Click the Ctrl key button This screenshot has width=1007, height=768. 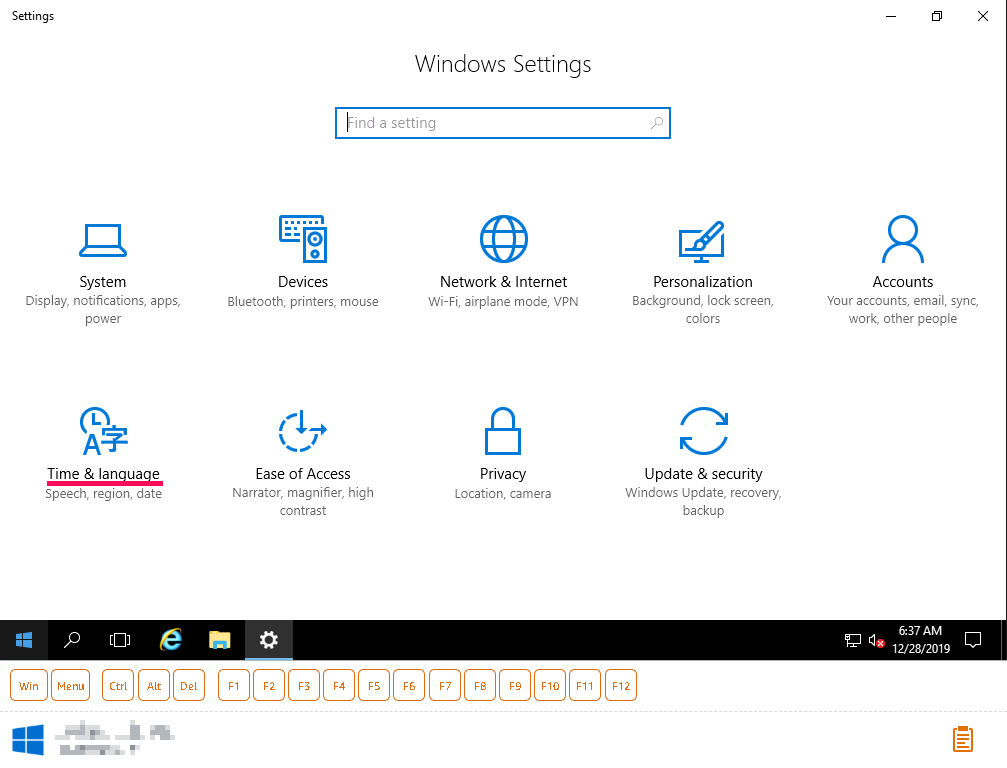(118, 686)
